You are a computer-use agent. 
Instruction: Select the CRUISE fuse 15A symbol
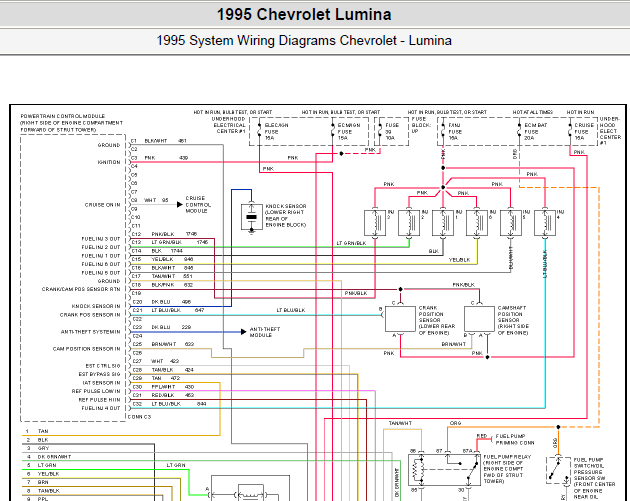coord(570,131)
